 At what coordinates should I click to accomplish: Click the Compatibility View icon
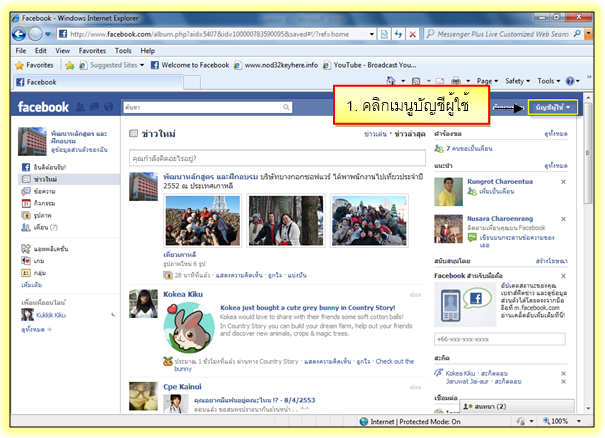tap(384, 34)
